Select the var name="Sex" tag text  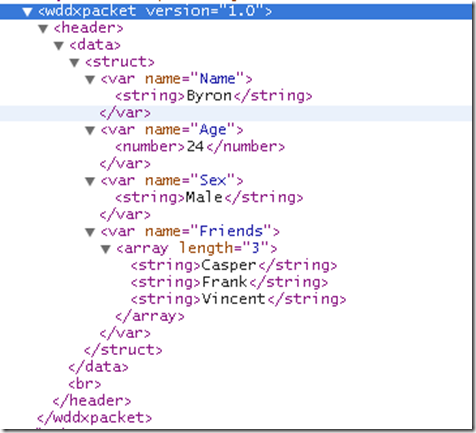click(172, 181)
